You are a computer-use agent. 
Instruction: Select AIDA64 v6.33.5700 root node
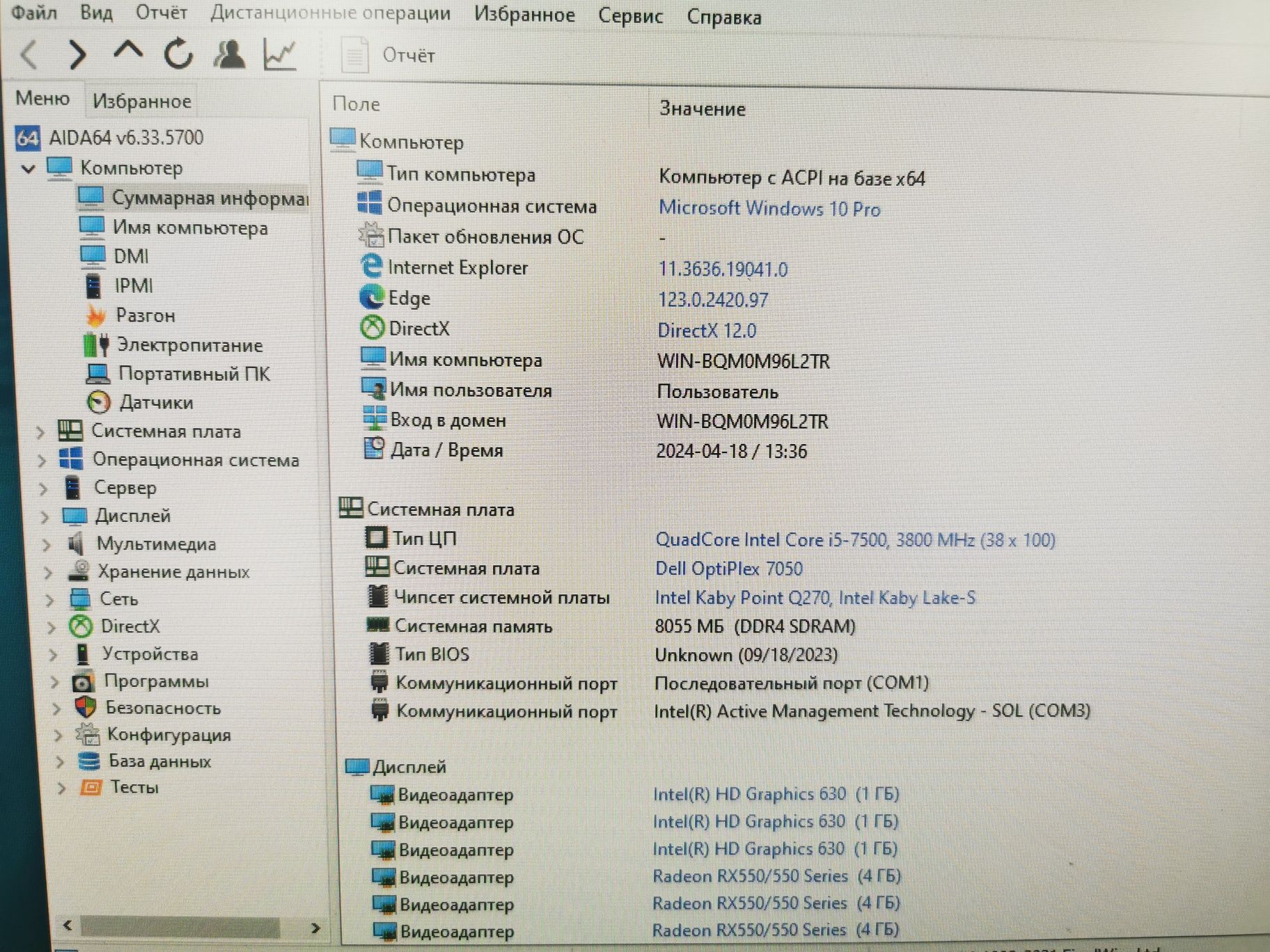(x=110, y=138)
